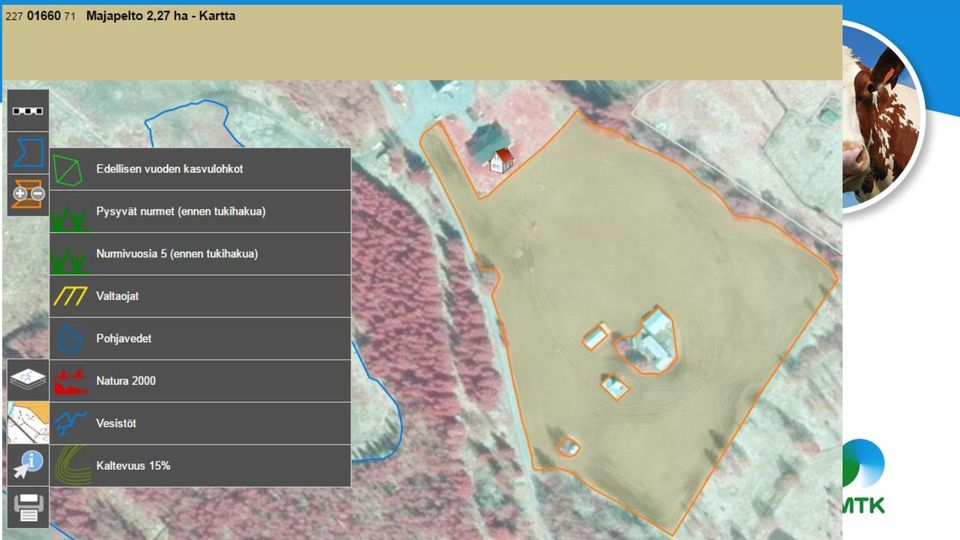
Task: Click red Natura 2000 icon
Action: pyautogui.click(x=70, y=382)
